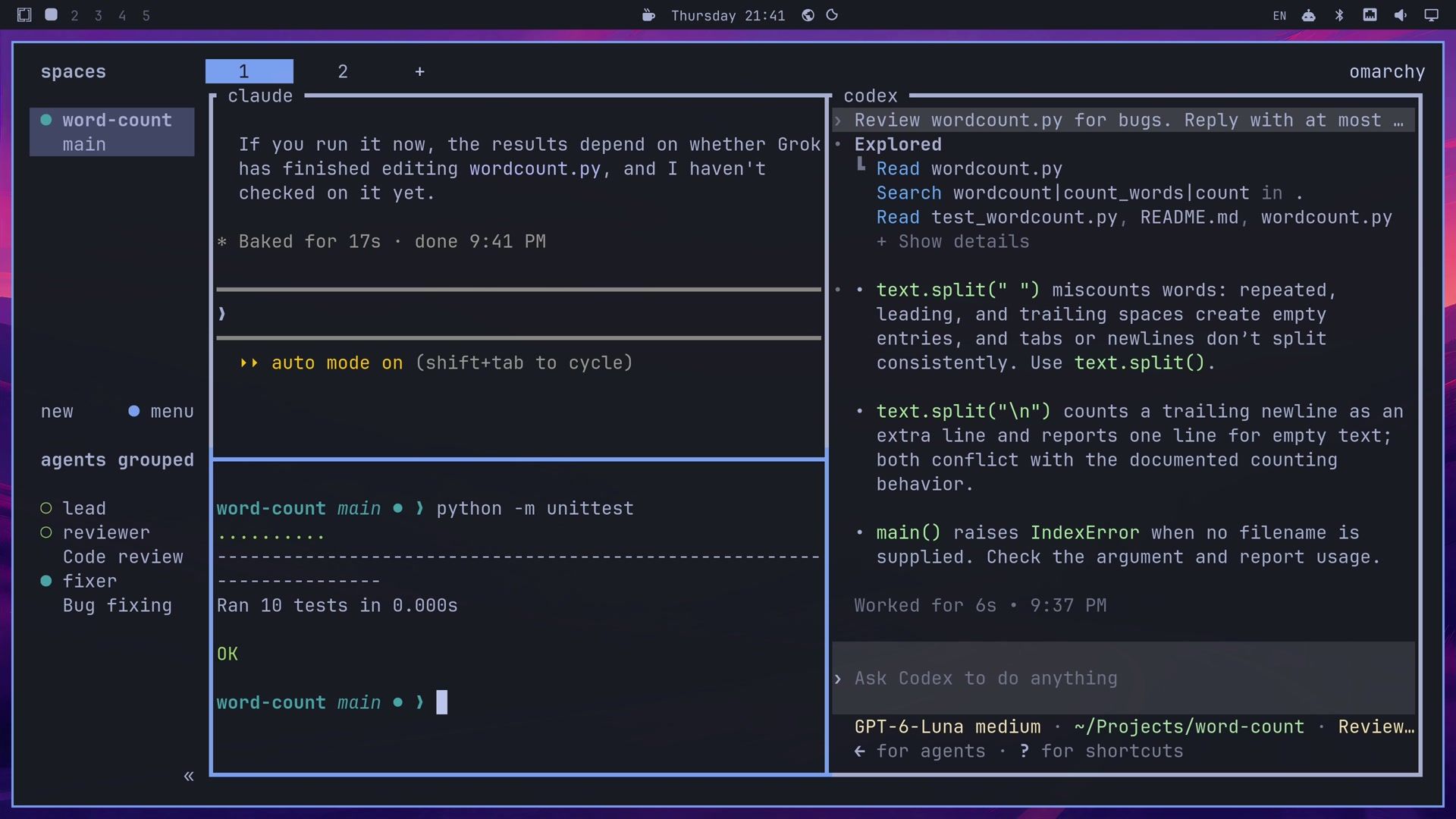
Task: Click the python -m unittest command text
Action: pos(535,509)
